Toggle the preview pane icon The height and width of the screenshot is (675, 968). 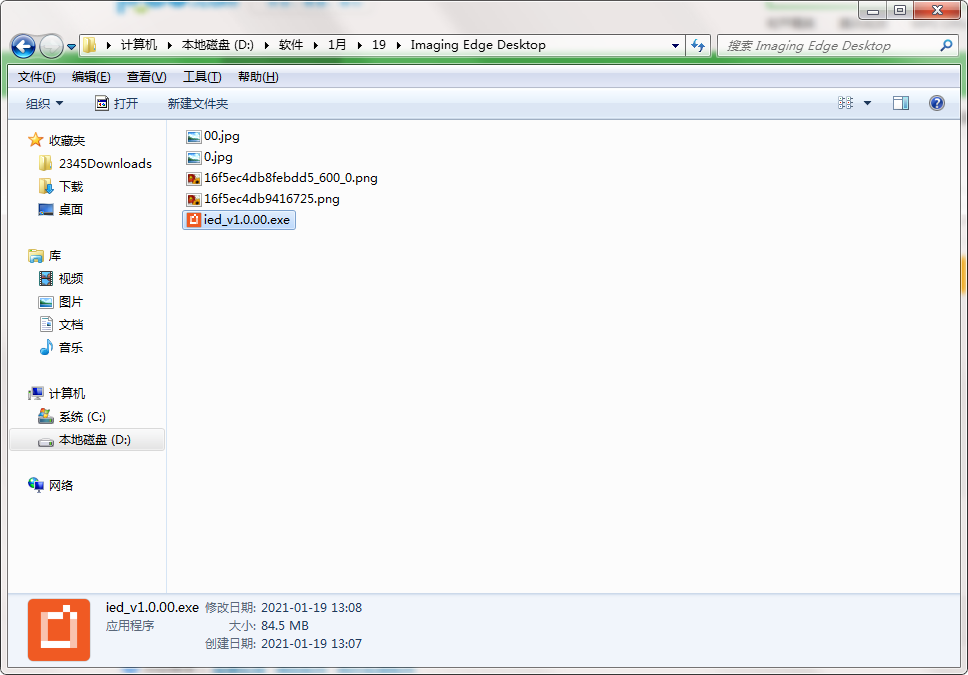tap(901, 103)
